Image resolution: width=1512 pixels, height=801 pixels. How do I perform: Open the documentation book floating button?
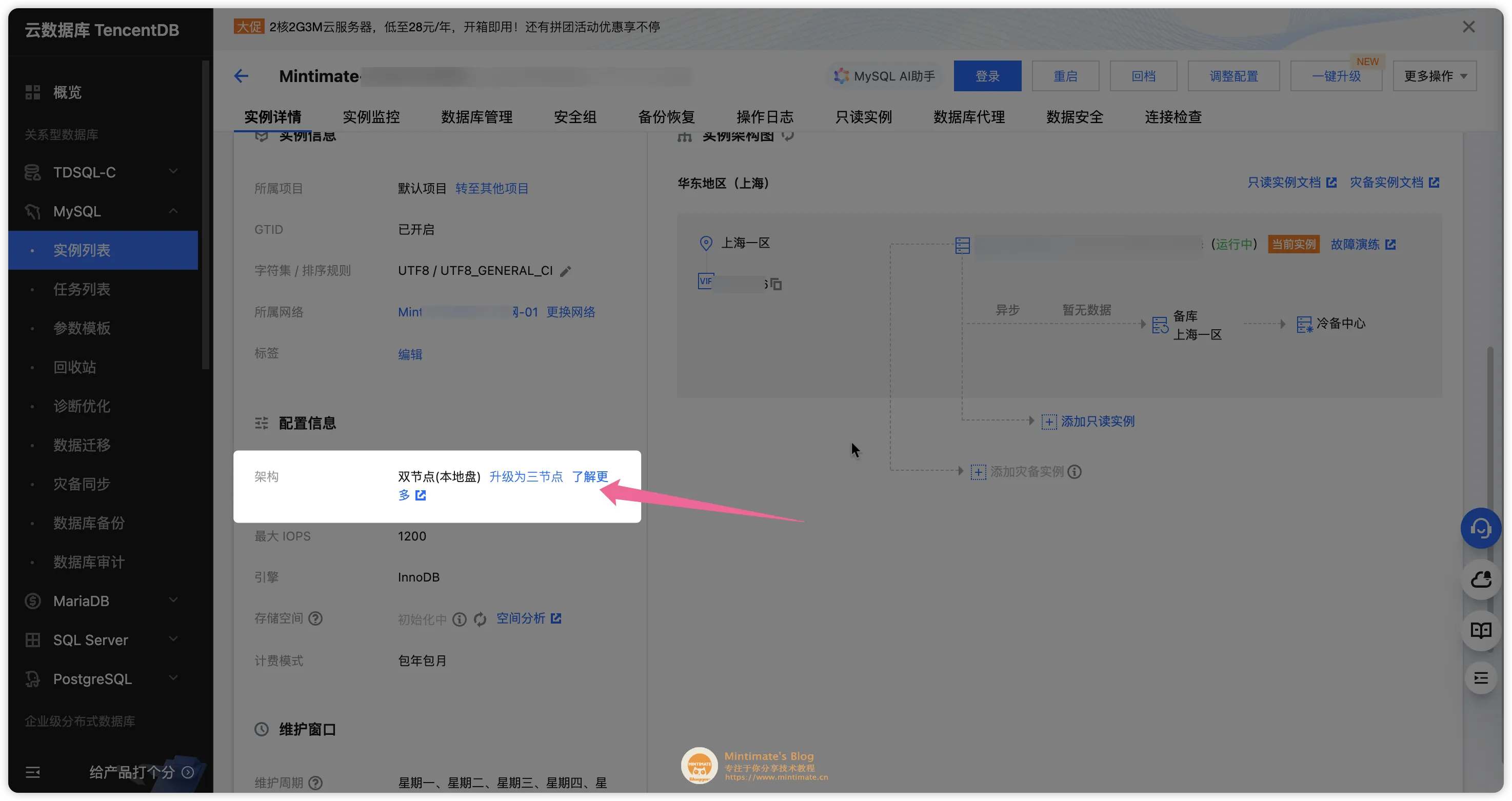point(1480,630)
